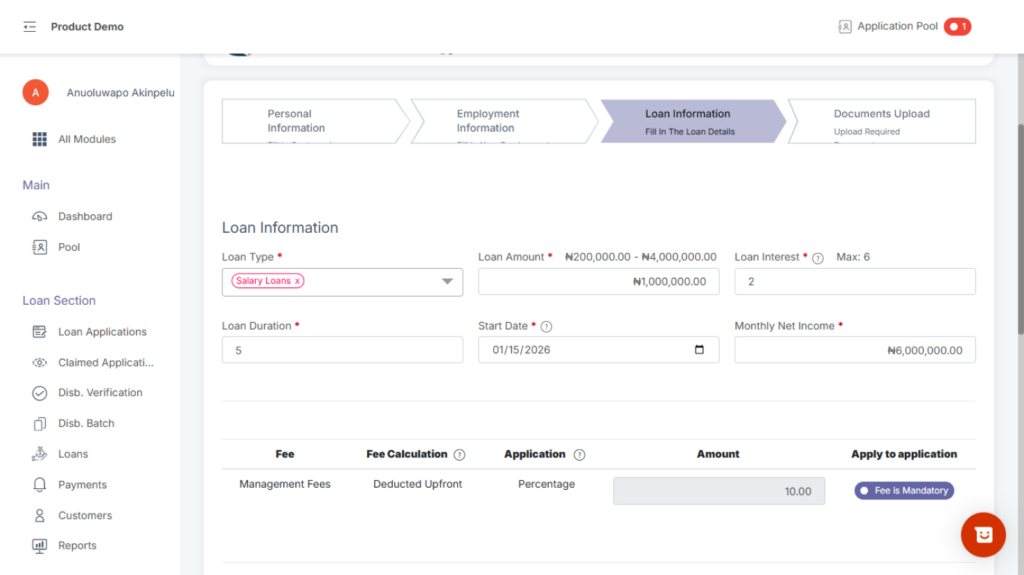
Task: Click the Loan Amount input field
Action: (598, 282)
